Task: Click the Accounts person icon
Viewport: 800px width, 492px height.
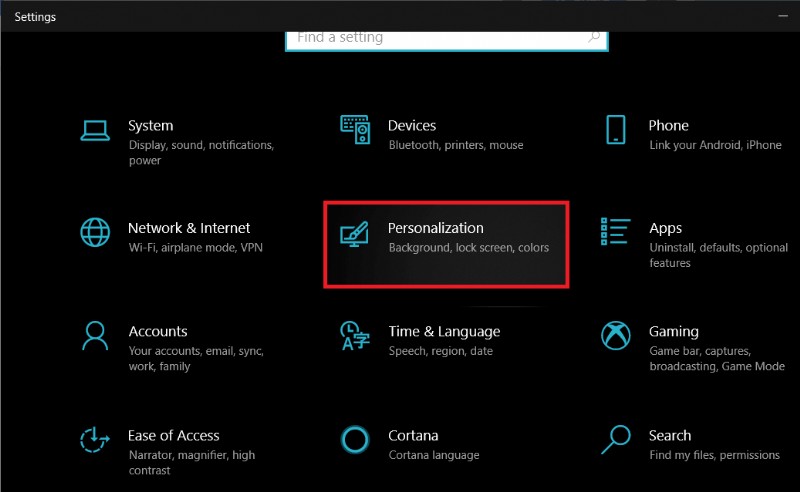Action: [95, 335]
